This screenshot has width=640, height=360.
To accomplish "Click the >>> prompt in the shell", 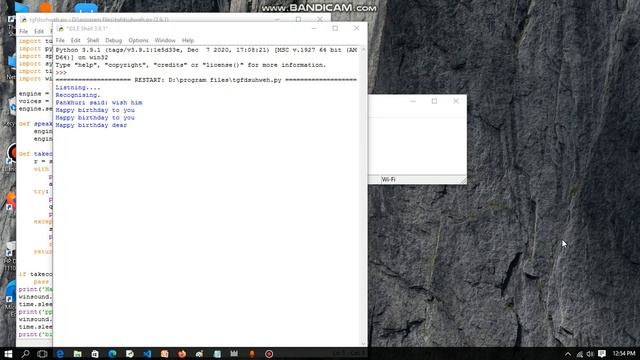I will [x=61, y=73].
